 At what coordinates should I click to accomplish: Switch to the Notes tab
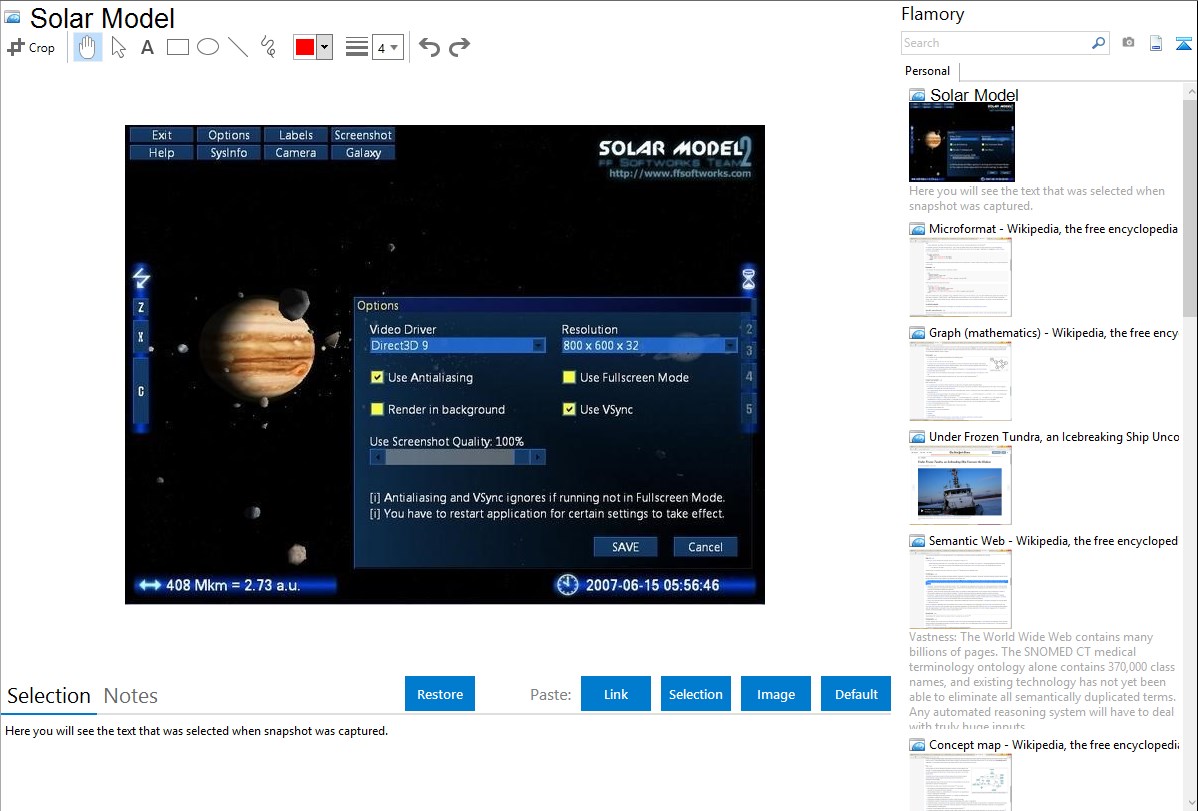point(130,696)
